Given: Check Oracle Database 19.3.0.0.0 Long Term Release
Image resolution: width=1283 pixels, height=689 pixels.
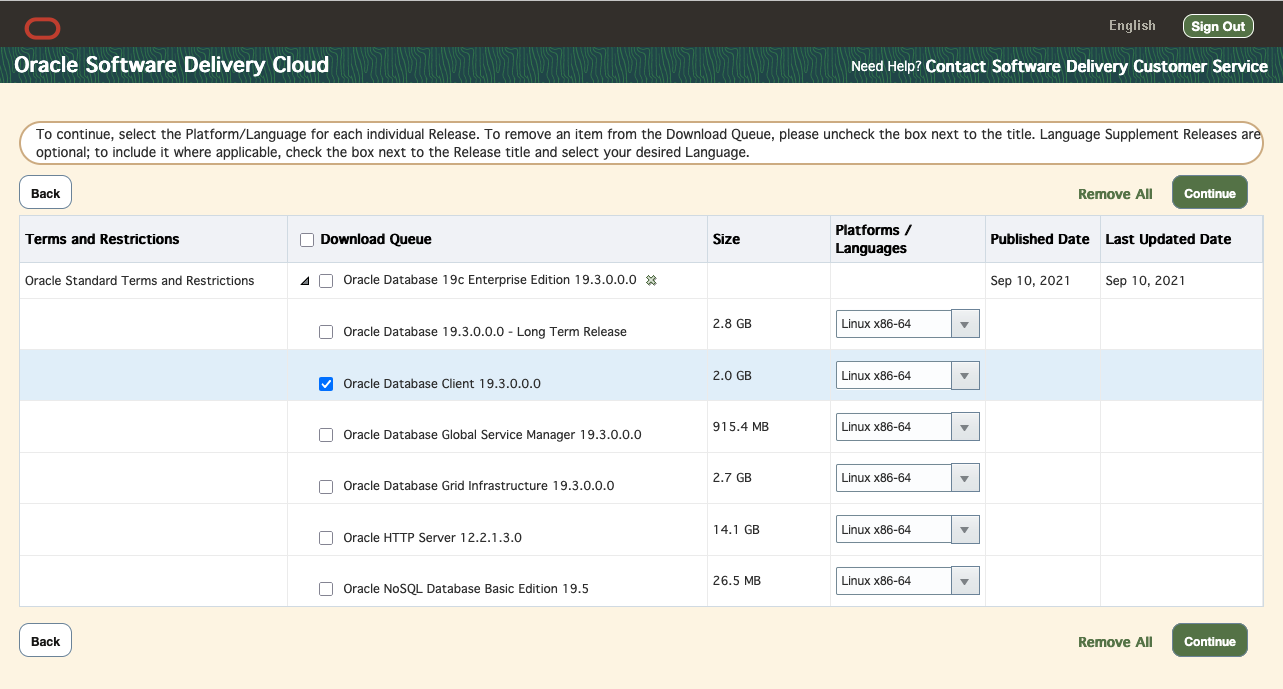Looking at the screenshot, I should pyautogui.click(x=326, y=332).
